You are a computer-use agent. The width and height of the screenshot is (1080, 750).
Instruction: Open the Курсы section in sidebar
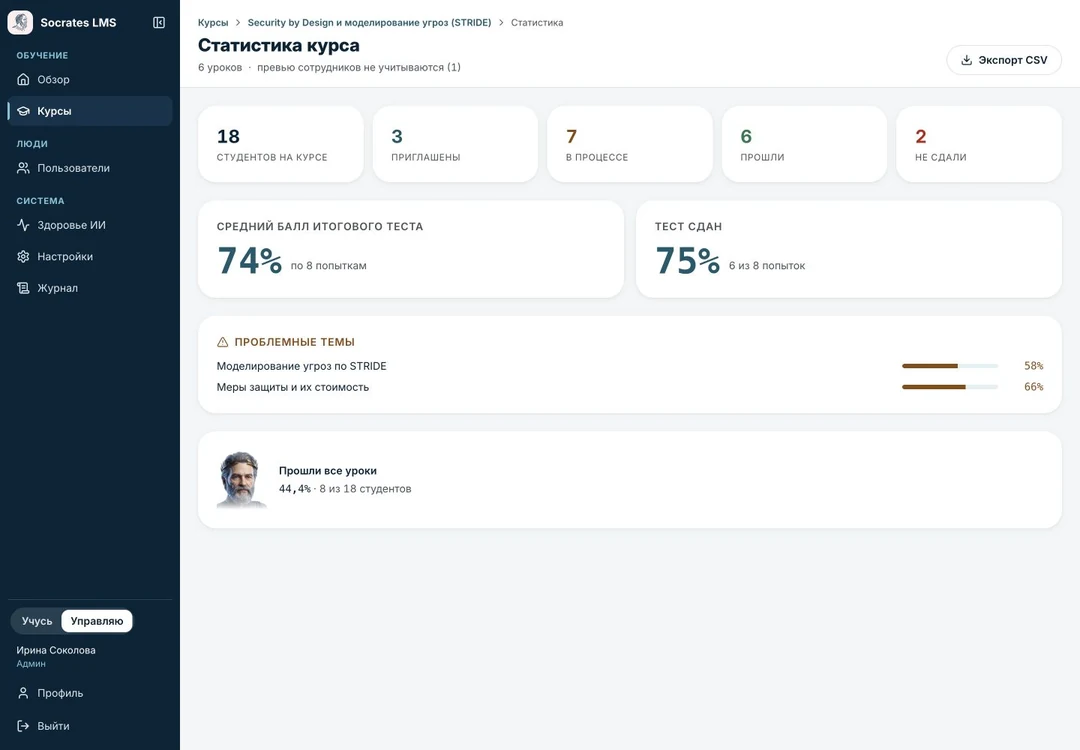[90, 111]
